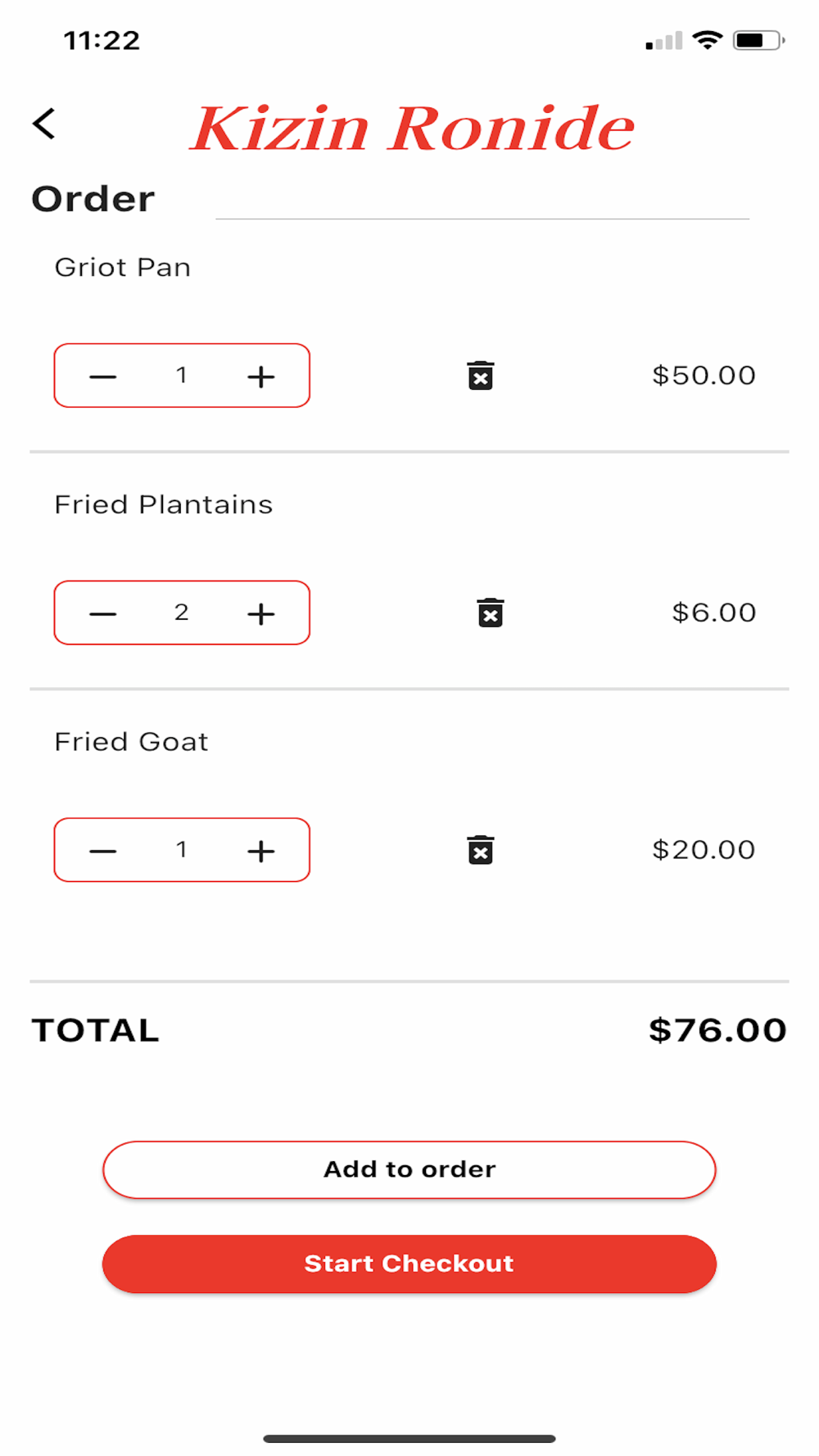Tap the Wi-Fi icon in status bar
The image size is (819, 1456).
coord(707,39)
